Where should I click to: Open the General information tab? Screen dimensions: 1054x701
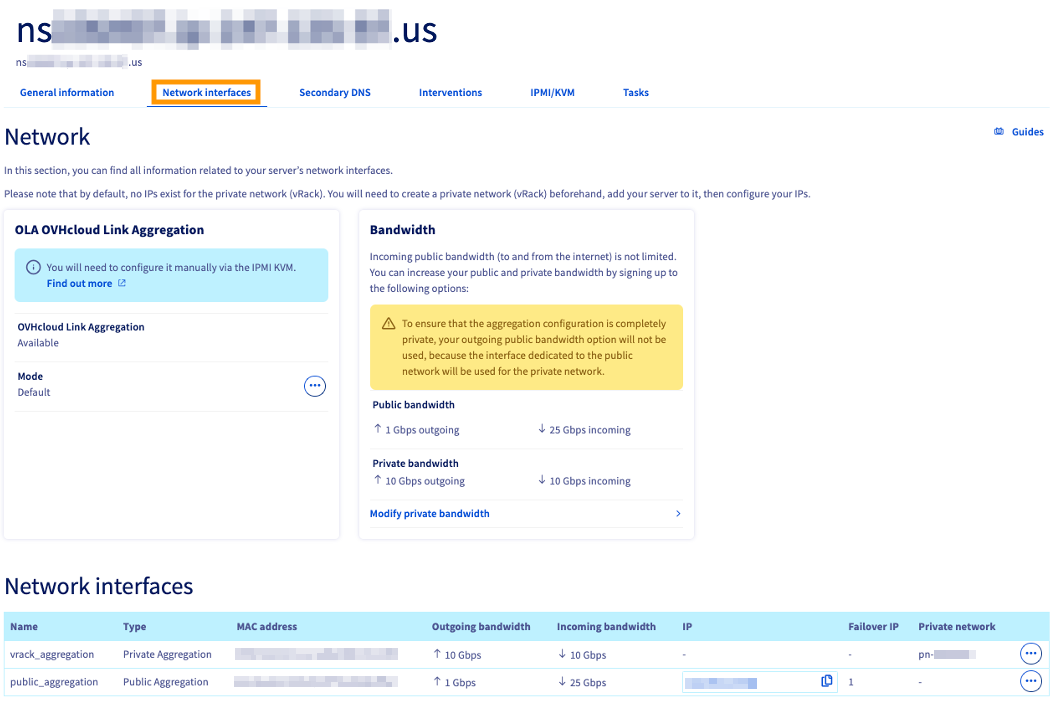[67, 93]
